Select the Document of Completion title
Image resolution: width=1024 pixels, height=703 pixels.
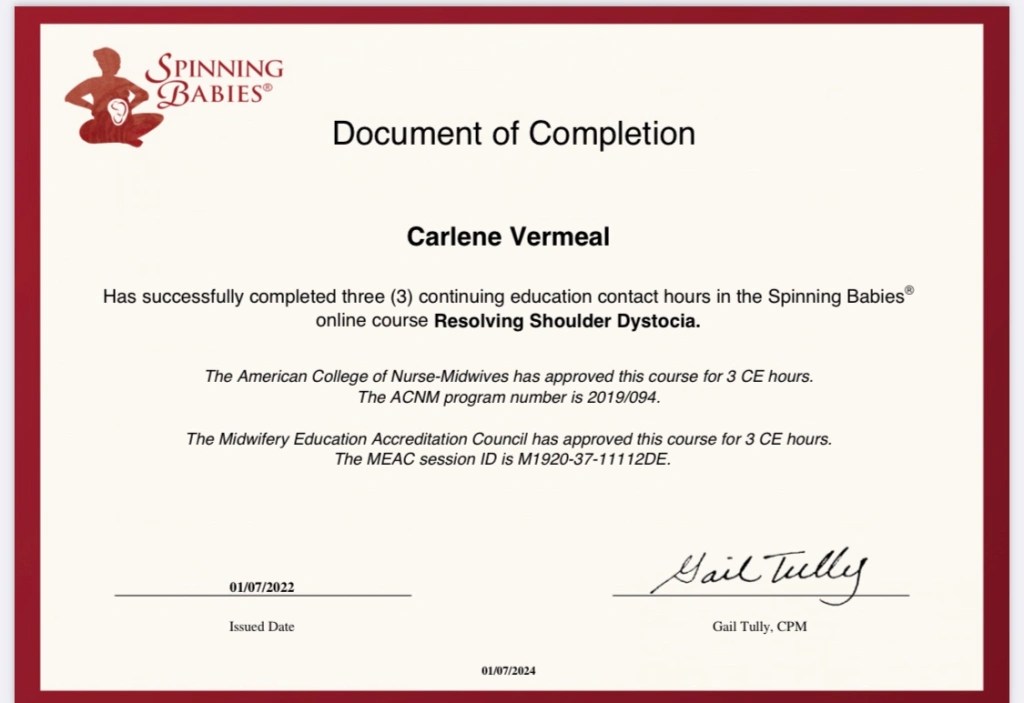[x=513, y=133]
